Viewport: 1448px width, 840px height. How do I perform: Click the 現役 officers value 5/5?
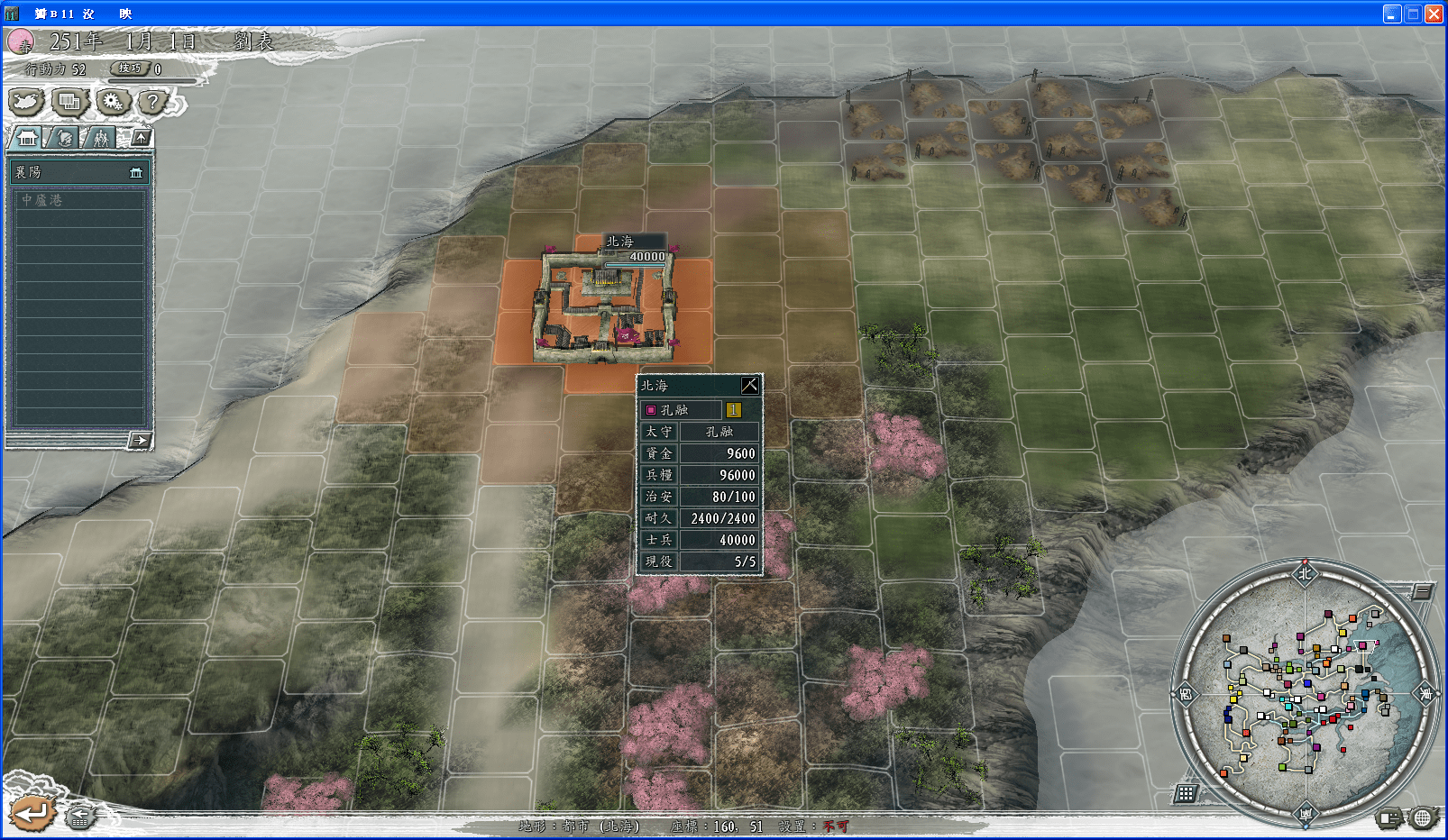(719, 562)
